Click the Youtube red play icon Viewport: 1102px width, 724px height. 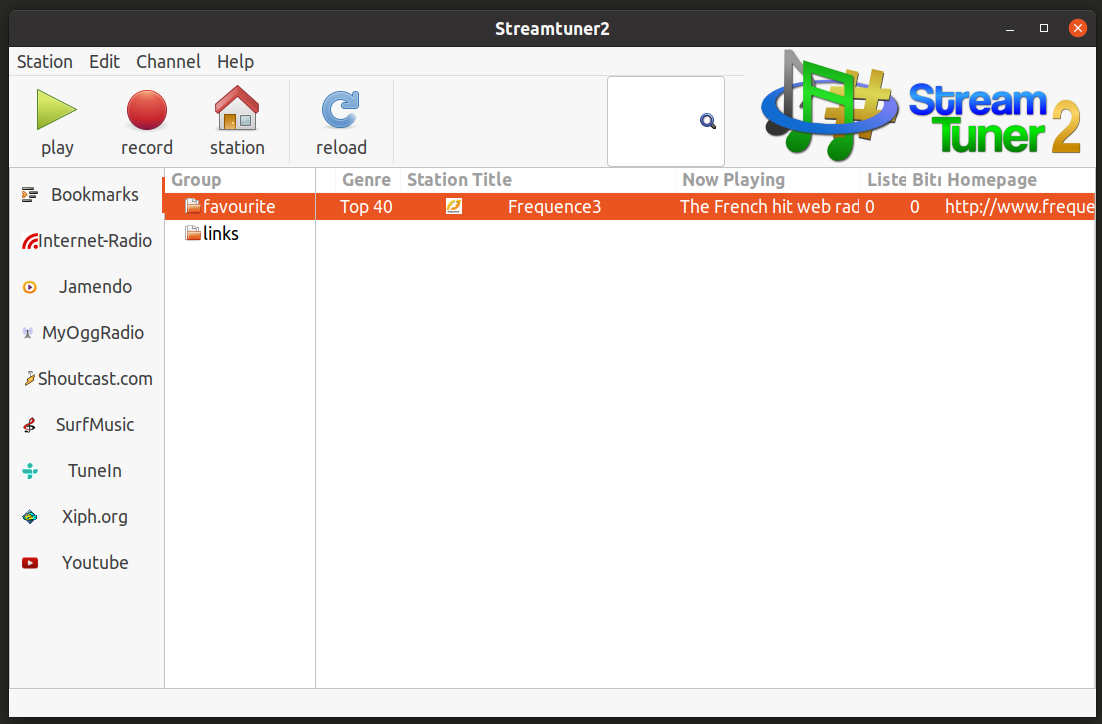[30, 563]
